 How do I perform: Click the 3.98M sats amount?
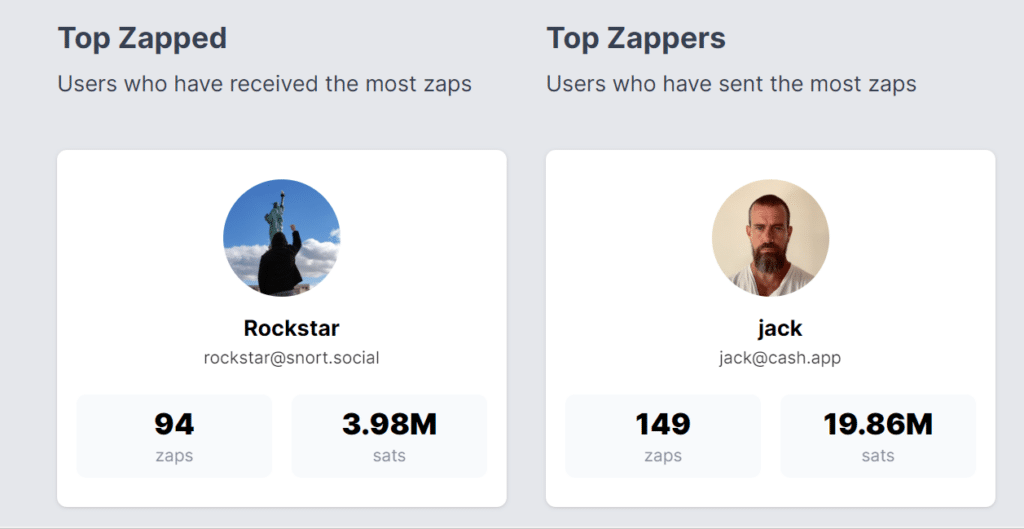(x=389, y=424)
